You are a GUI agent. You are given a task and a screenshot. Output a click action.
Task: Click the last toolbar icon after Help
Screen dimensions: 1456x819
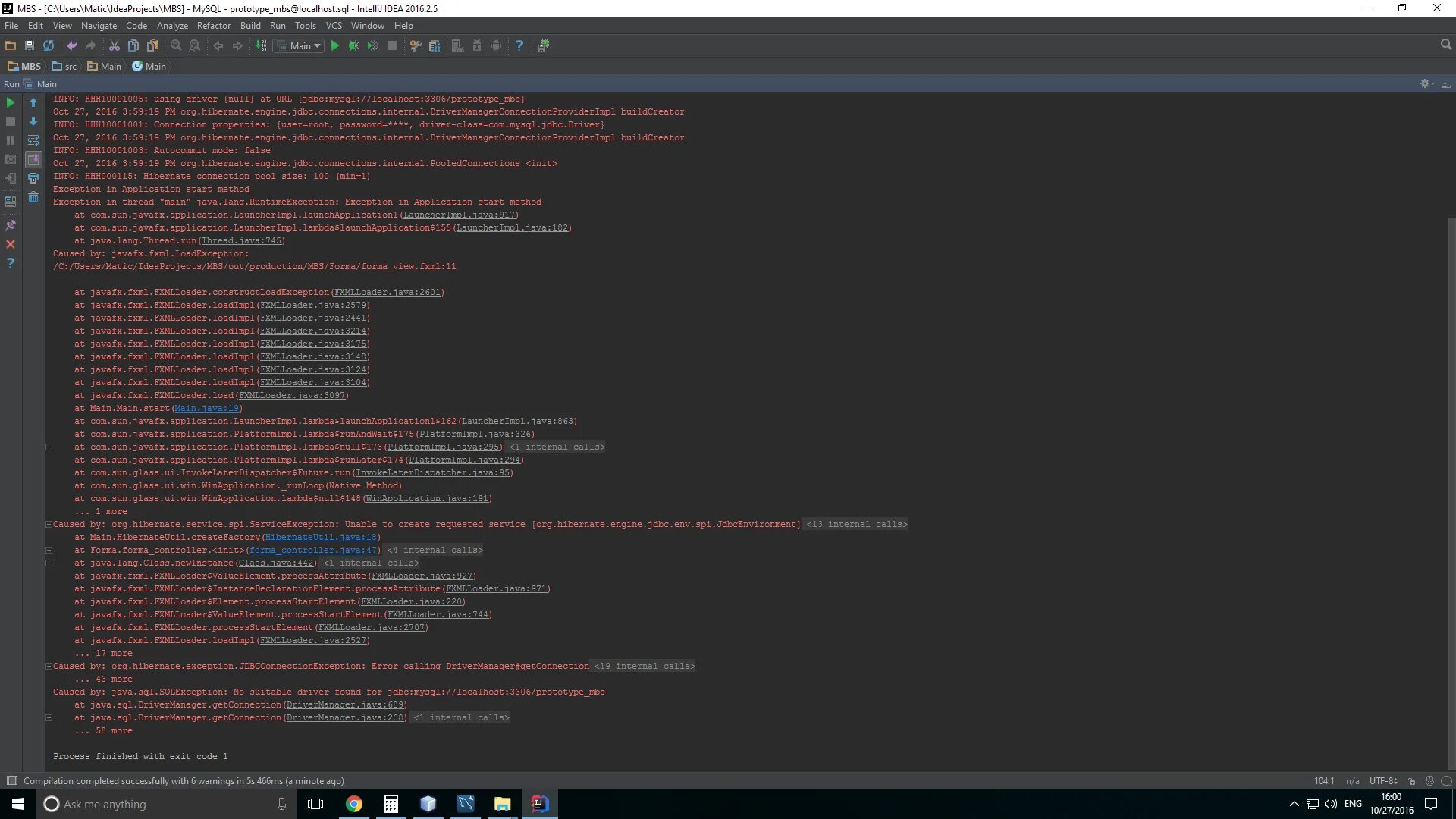pyautogui.click(x=543, y=46)
